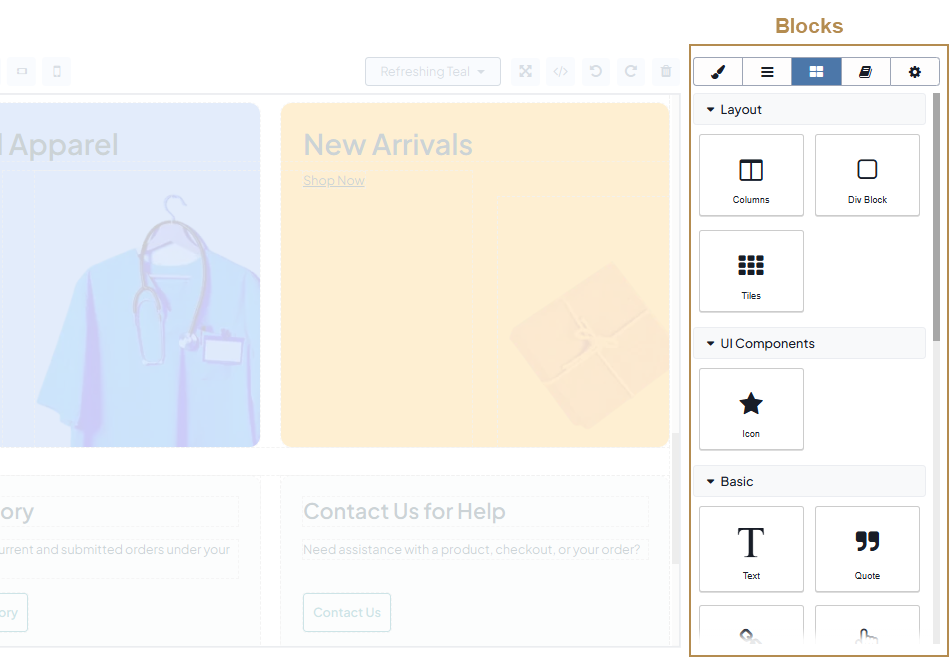Viewport: 949px width, 662px height.
Task: Open the book icon tab
Action: (x=865, y=72)
